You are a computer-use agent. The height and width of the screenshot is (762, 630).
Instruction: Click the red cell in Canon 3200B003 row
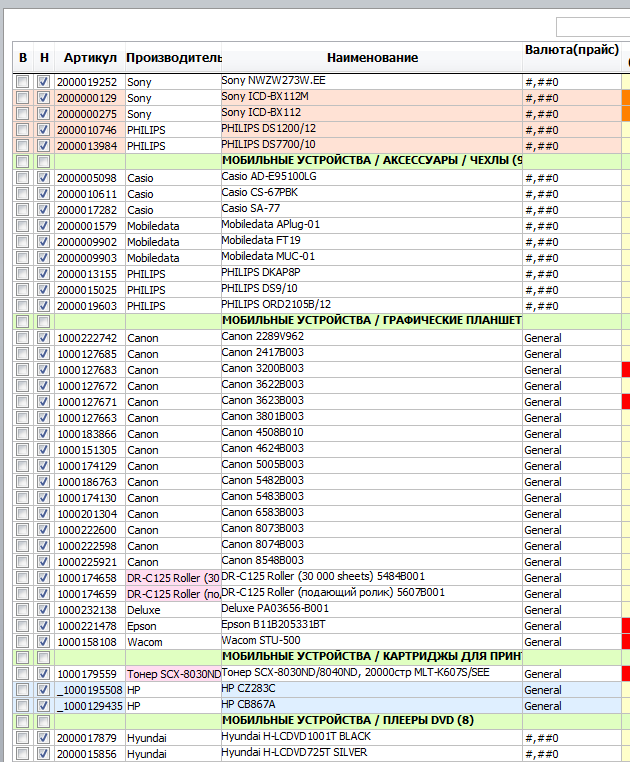pos(626,370)
